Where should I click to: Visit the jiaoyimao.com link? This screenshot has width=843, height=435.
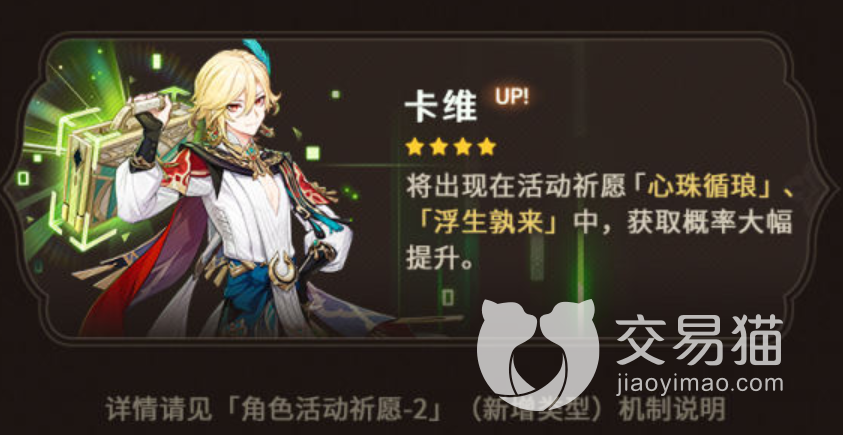pyautogui.click(x=699, y=384)
